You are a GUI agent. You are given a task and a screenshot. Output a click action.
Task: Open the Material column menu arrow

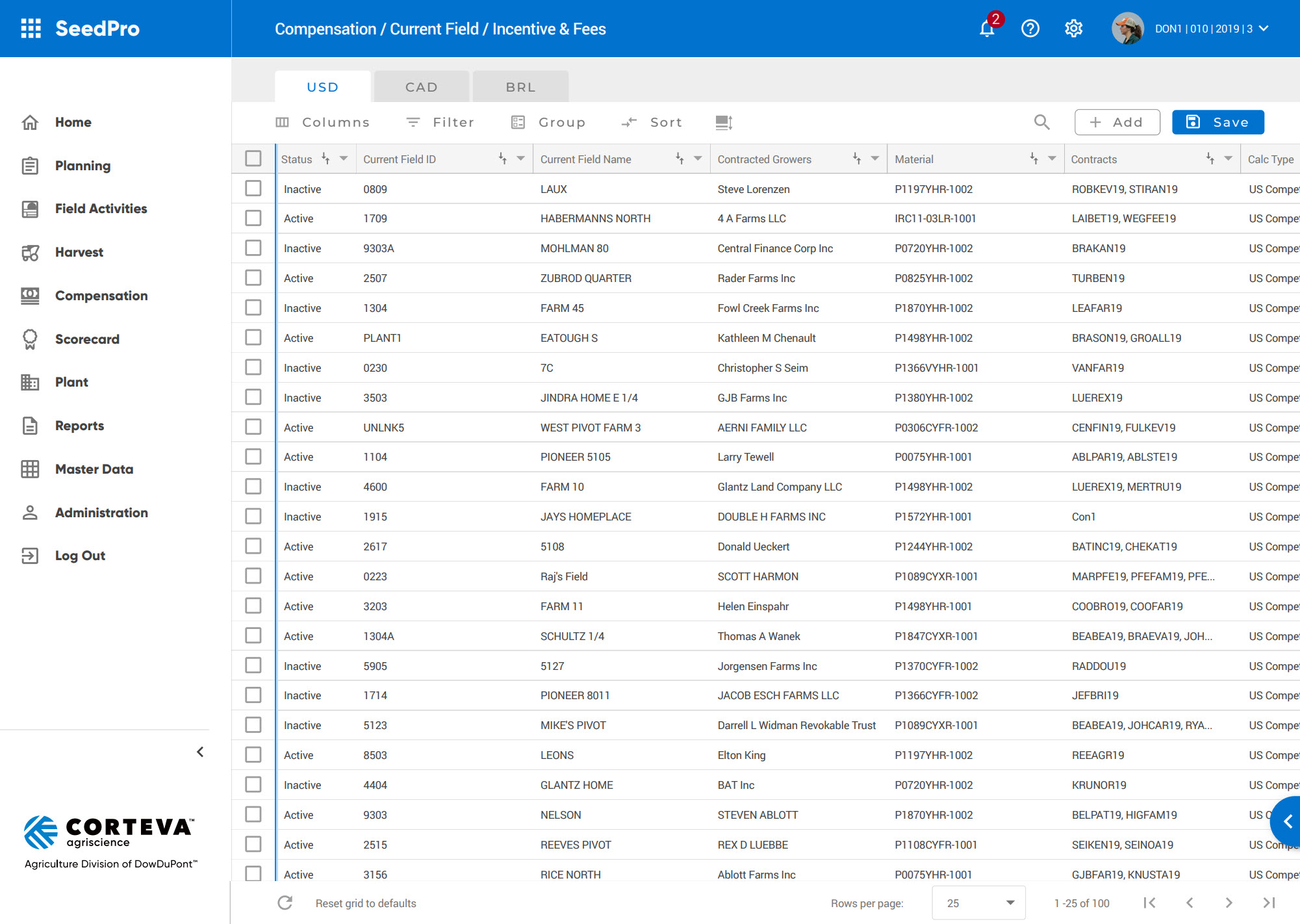tap(1052, 159)
